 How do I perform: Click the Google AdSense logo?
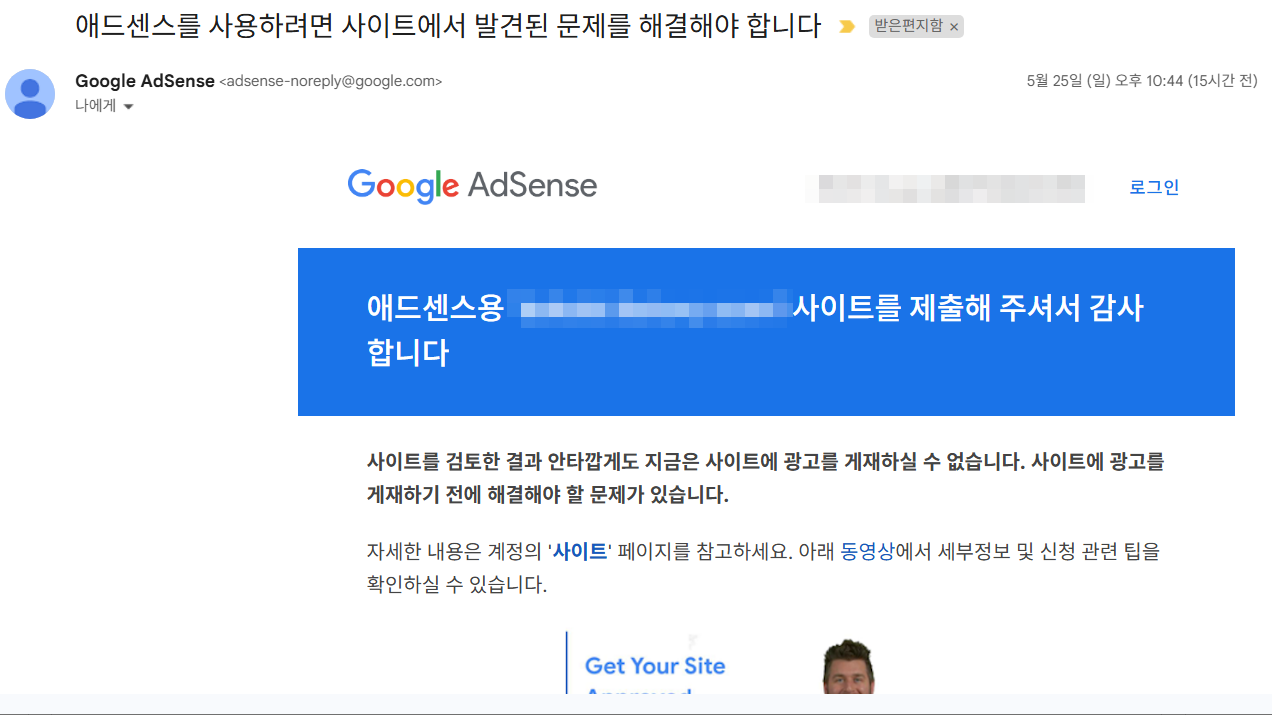(472, 186)
